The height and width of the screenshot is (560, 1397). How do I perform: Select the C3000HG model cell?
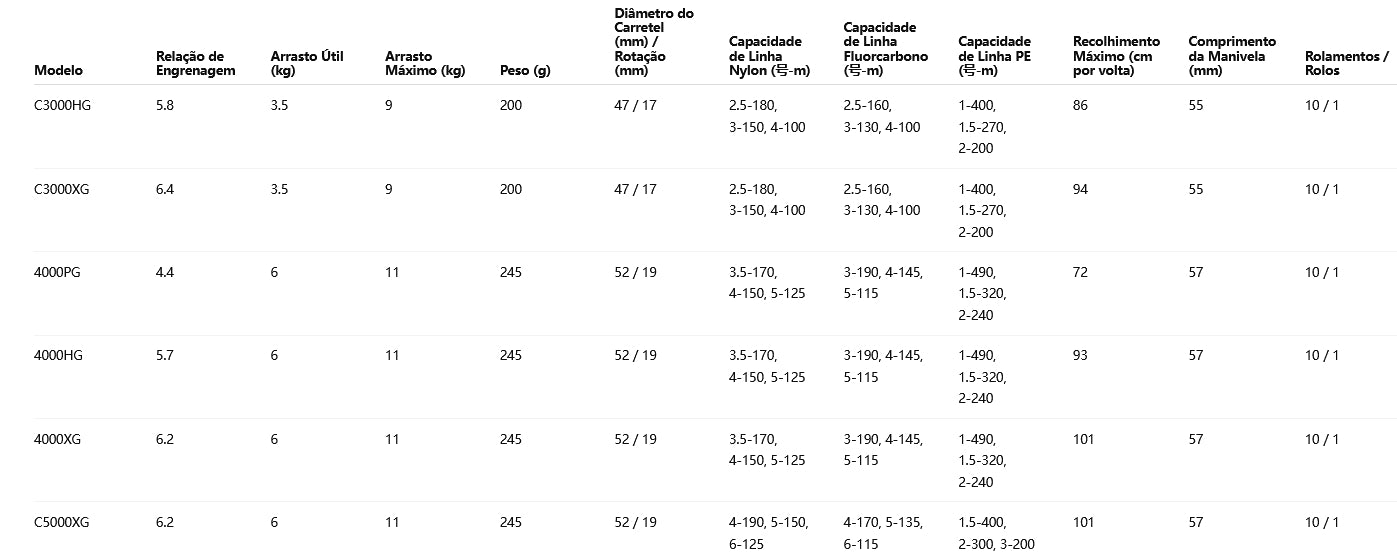point(62,105)
